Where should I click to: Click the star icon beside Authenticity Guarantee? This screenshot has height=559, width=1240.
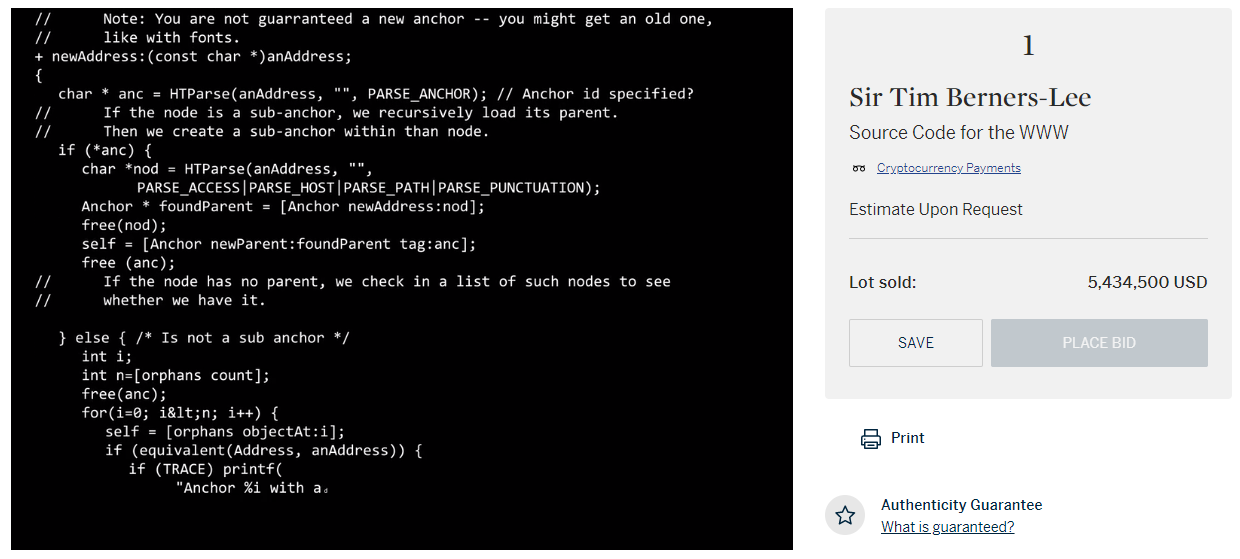click(845, 515)
